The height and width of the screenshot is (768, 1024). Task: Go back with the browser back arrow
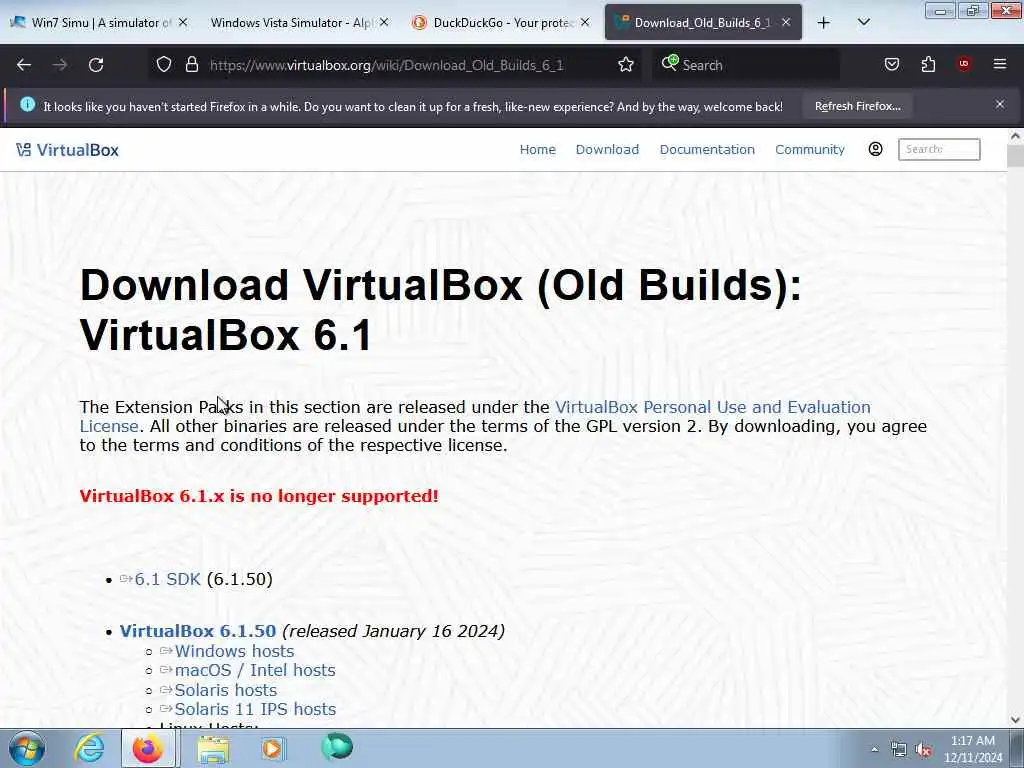(24, 65)
